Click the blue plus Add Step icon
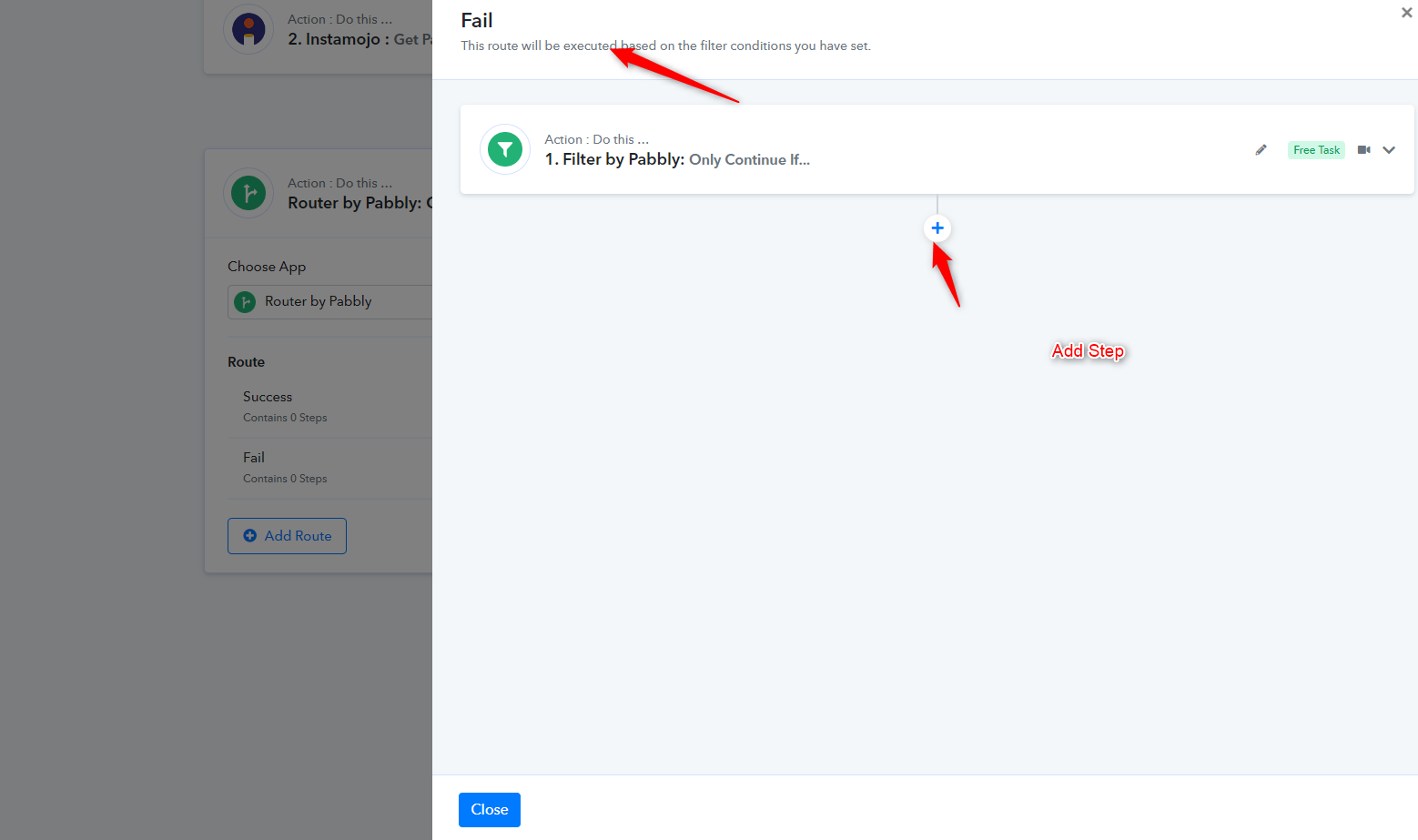 pyautogui.click(x=937, y=228)
